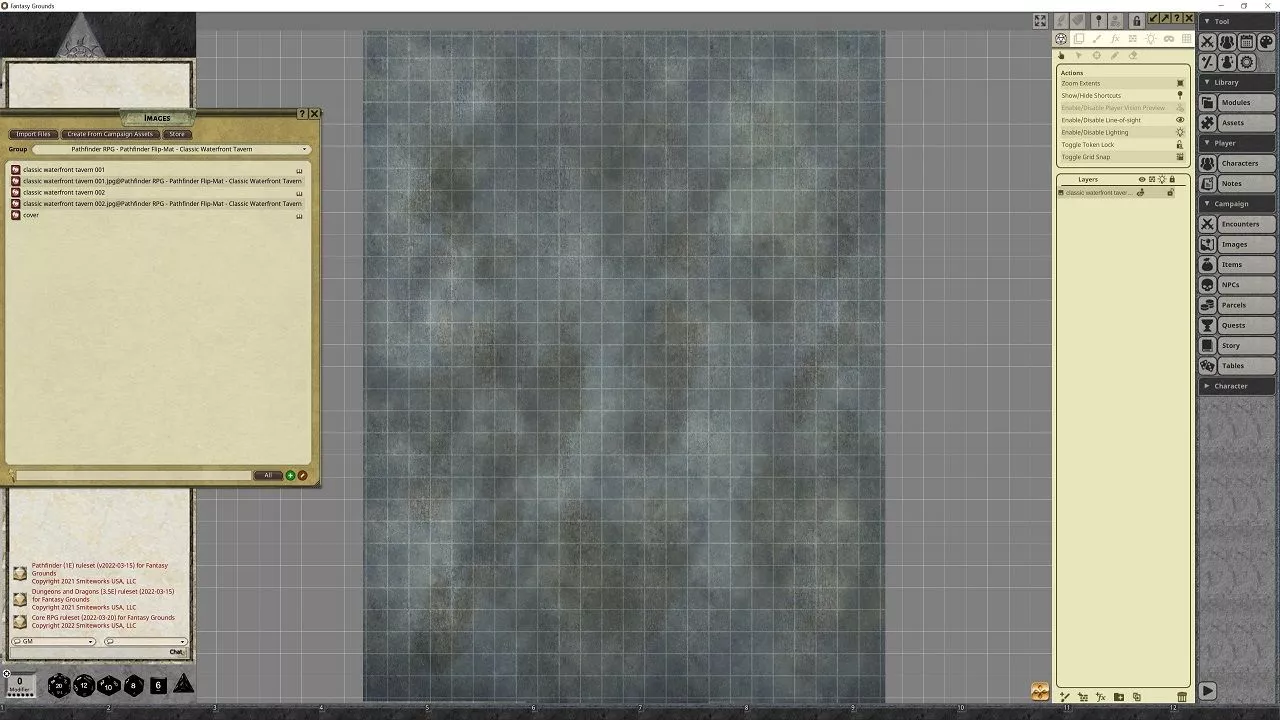
Task: Toggle Enable/Disable Lighting action
Action: click(1122, 132)
